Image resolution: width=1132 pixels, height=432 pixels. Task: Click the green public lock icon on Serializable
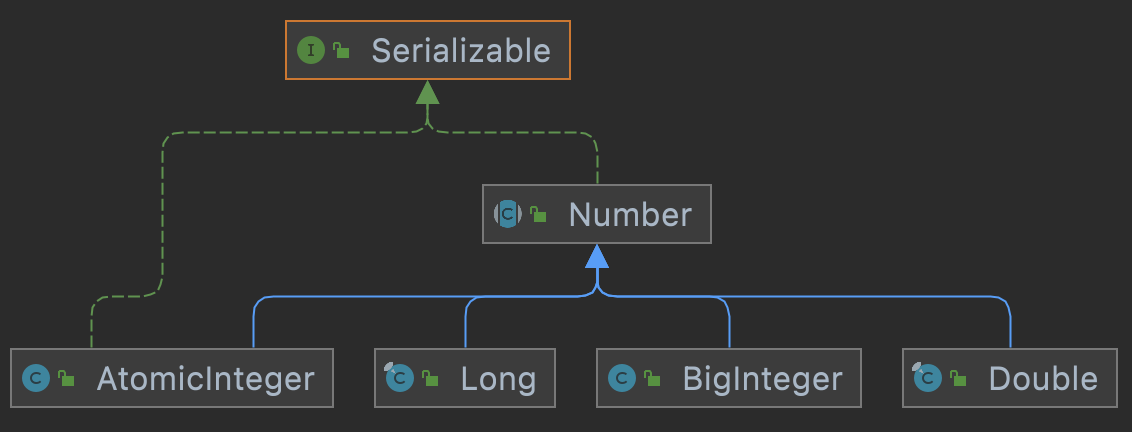click(341, 50)
